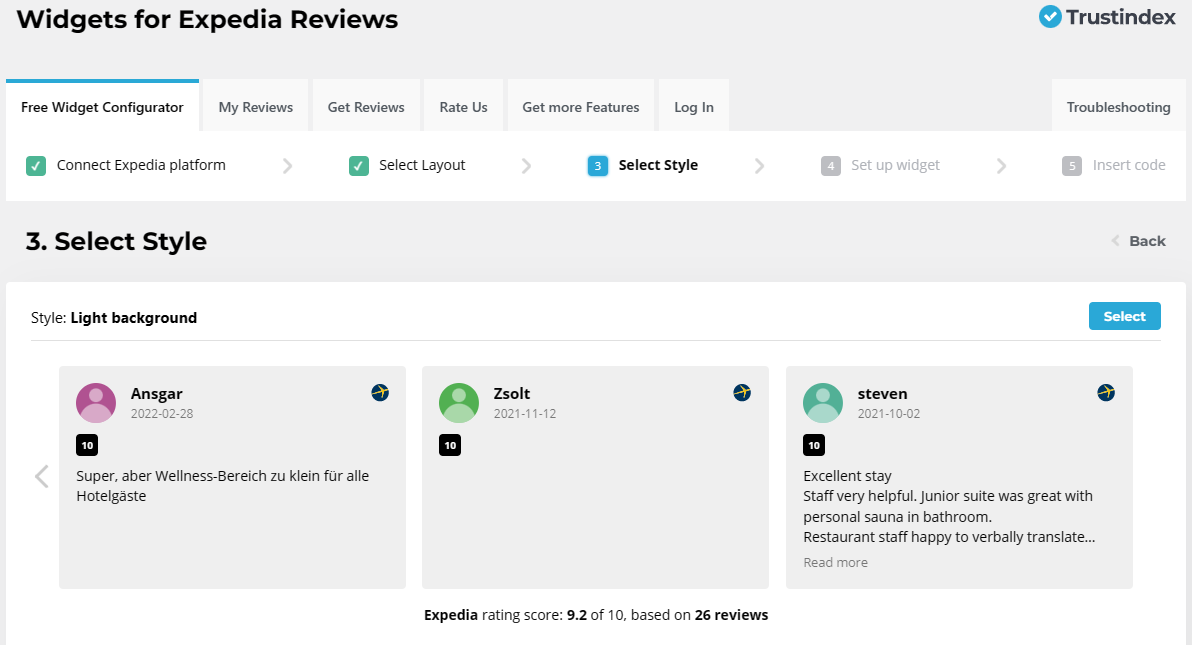Image resolution: width=1192 pixels, height=645 pixels.
Task: Expand steven's review with Read more
Action: 835,562
